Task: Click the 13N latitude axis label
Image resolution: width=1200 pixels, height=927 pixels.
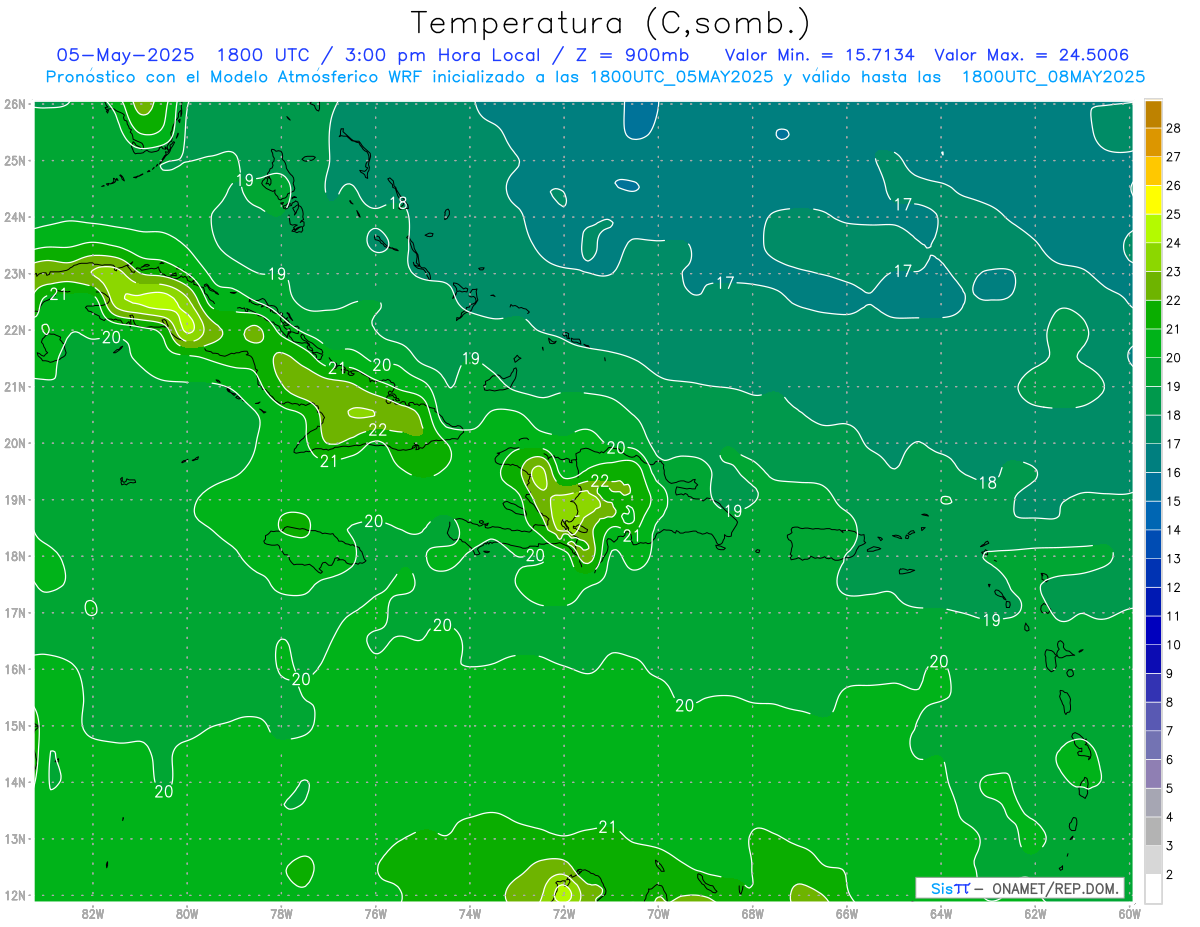Action: coord(14,838)
